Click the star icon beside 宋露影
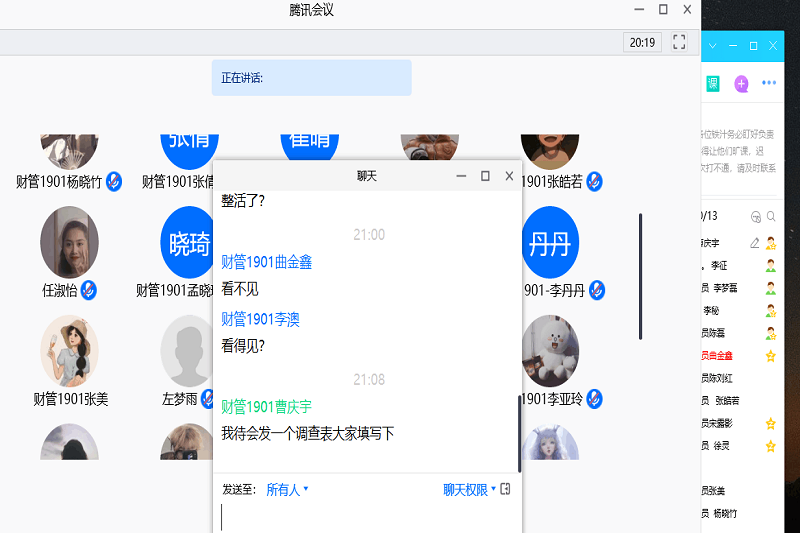 click(771, 423)
